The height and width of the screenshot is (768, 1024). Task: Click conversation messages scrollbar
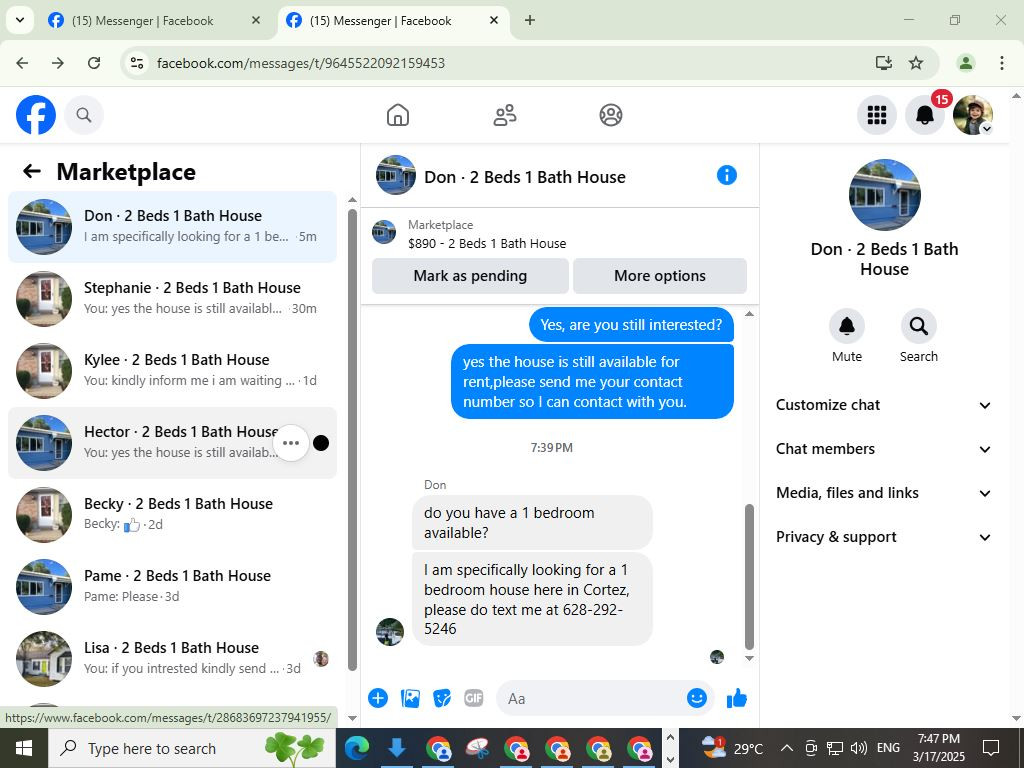[749, 577]
